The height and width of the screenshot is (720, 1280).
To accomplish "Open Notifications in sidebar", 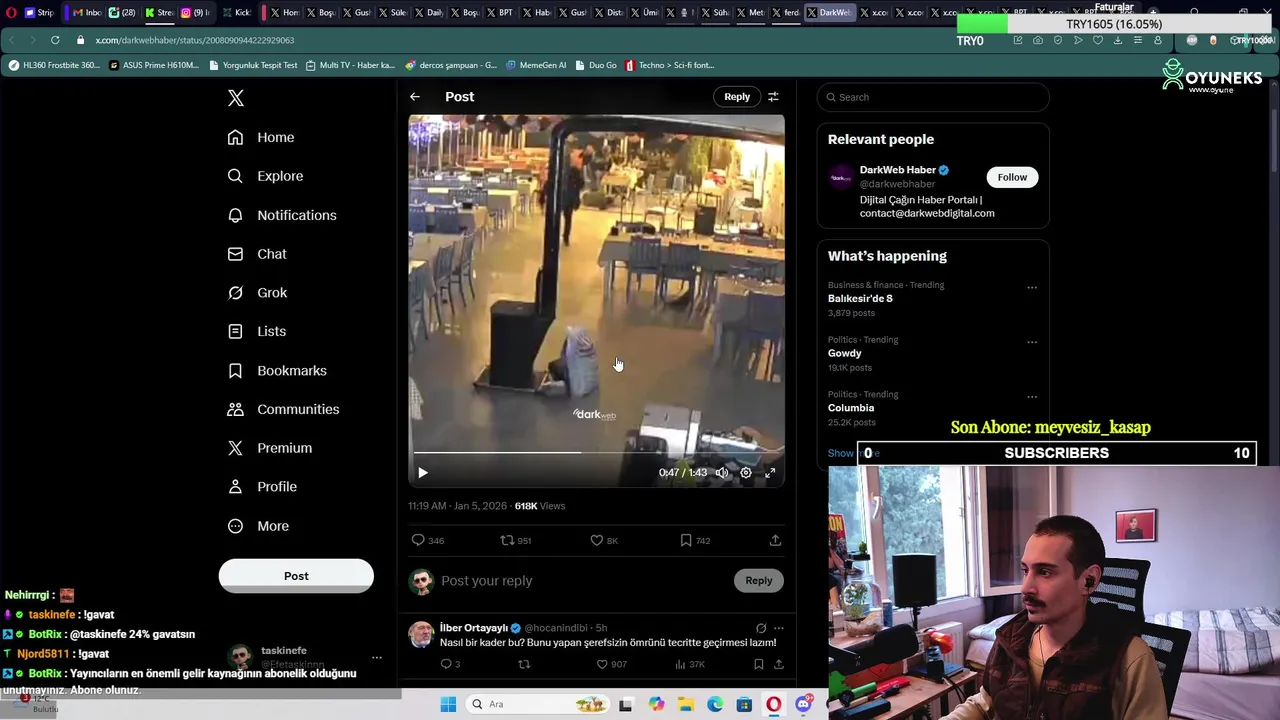I will click(282, 215).
